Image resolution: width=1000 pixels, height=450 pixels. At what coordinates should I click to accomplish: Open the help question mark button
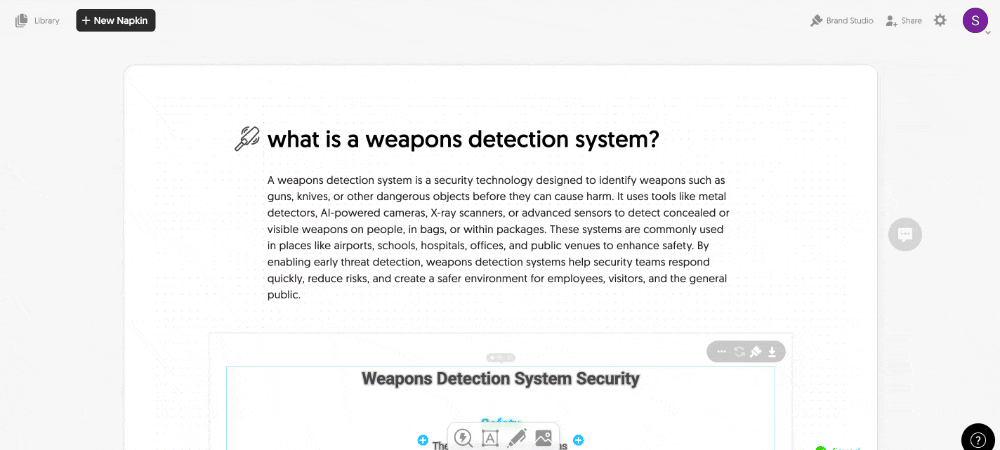pyautogui.click(x=977, y=440)
